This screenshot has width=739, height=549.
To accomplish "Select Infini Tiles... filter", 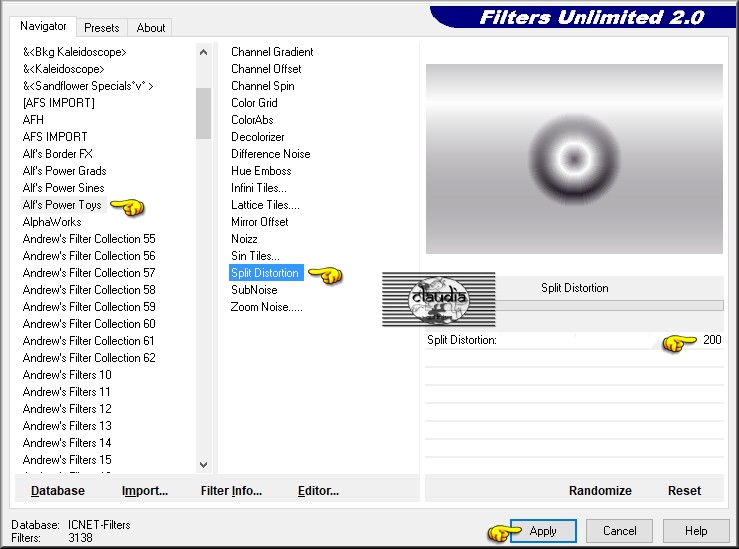I will coord(259,188).
